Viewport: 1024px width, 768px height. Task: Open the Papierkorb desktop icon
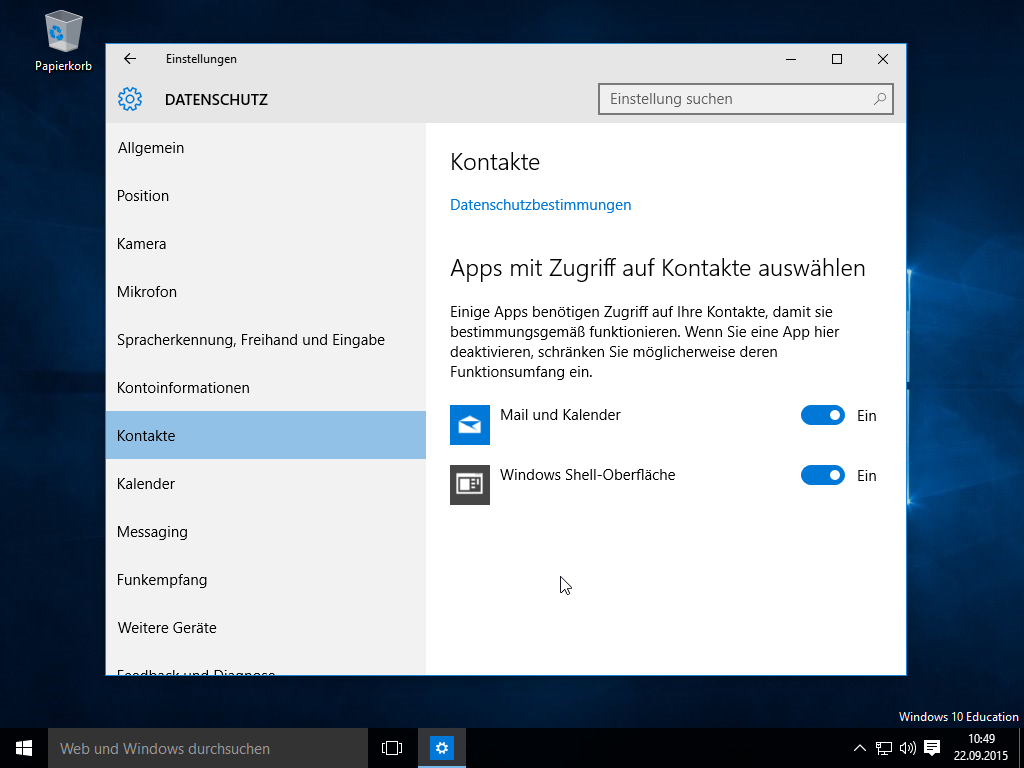tap(63, 40)
